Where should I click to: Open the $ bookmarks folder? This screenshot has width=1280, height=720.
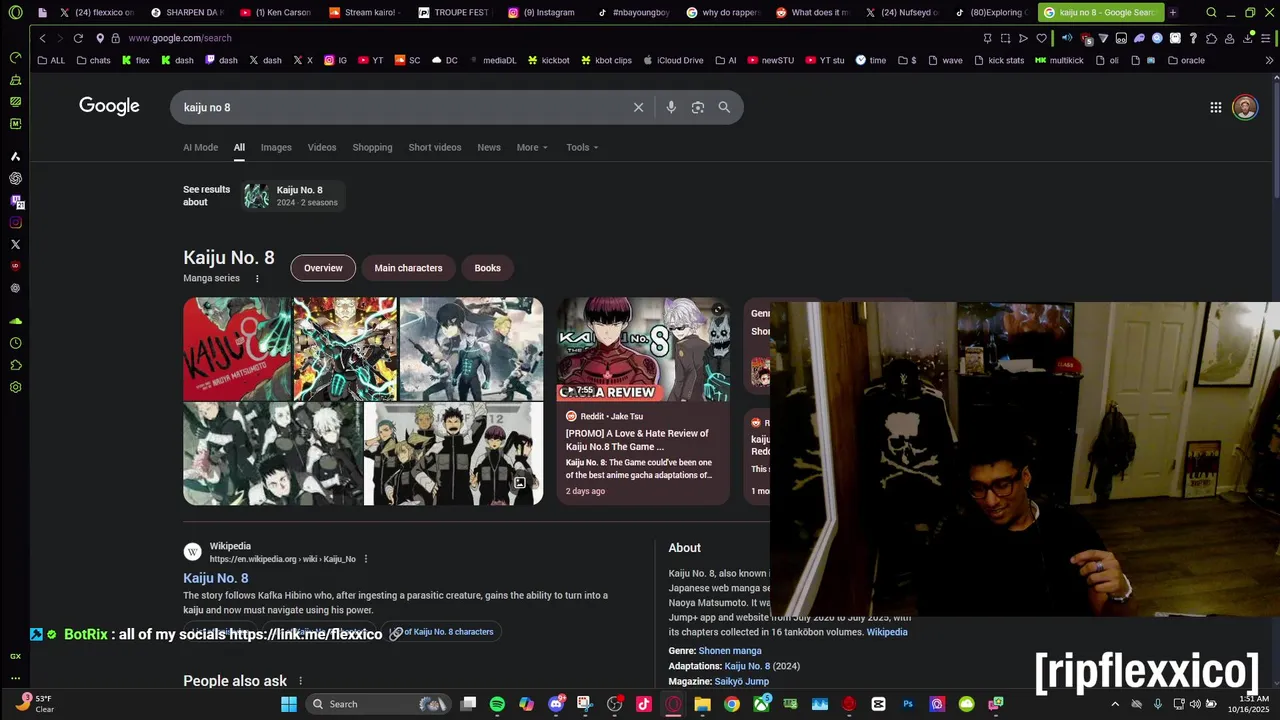(x=907, y=60)
